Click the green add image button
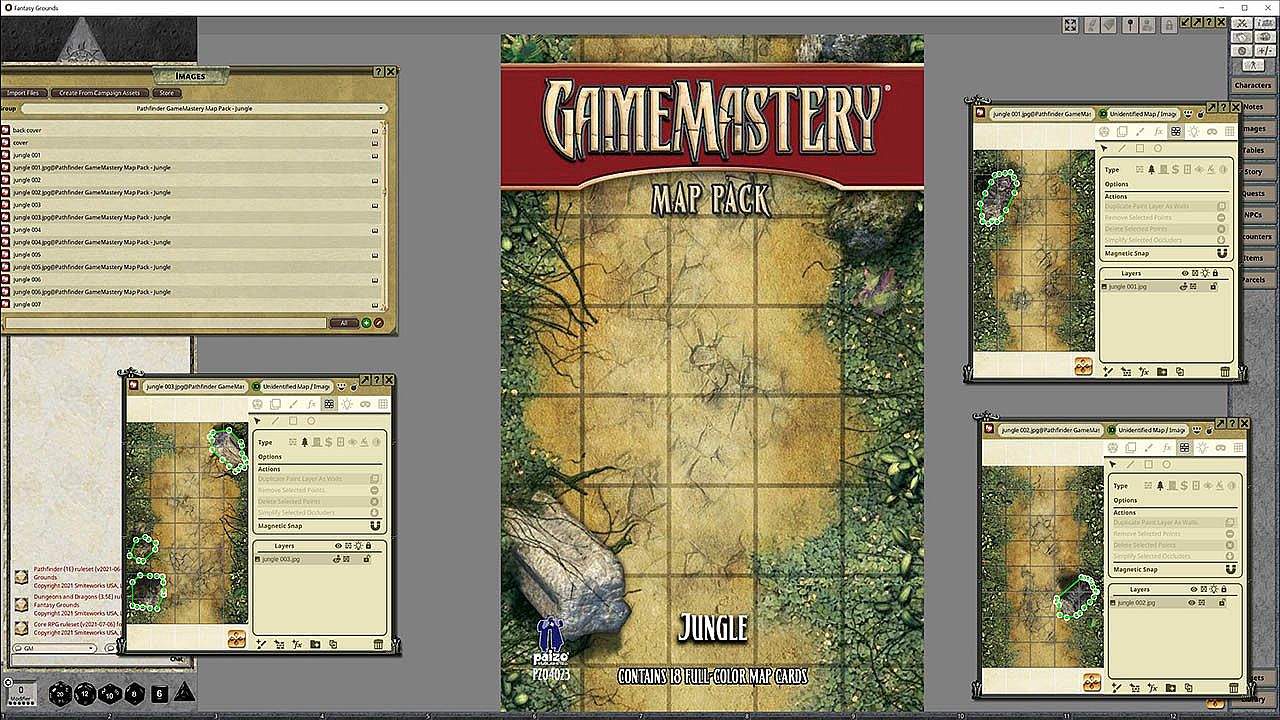This screenshot has height=720, width=1280. click(x=366, y=323)
